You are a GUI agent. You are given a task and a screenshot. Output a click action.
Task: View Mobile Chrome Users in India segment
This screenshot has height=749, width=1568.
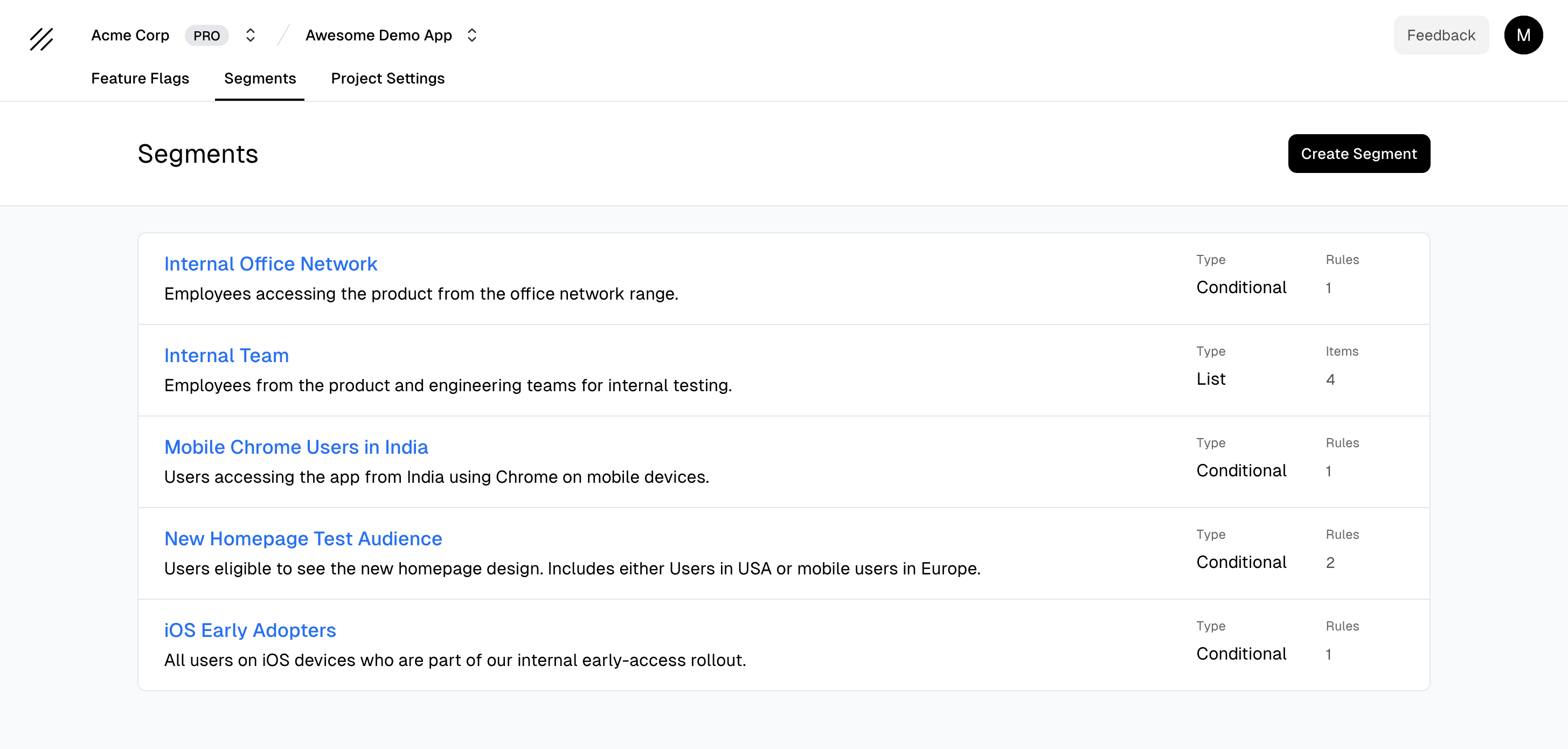click(x=296, y=447)
